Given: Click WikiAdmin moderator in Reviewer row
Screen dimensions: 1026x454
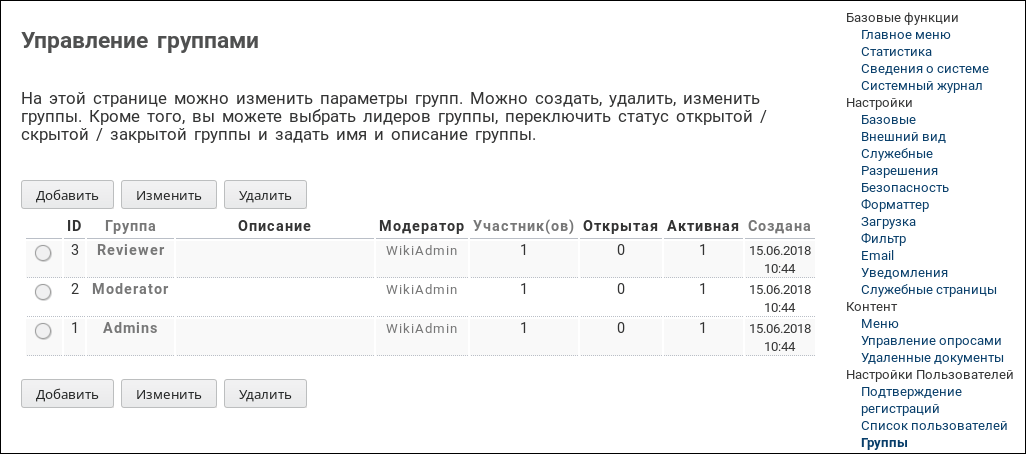Looking at the screenshot, I should point(421,251).
